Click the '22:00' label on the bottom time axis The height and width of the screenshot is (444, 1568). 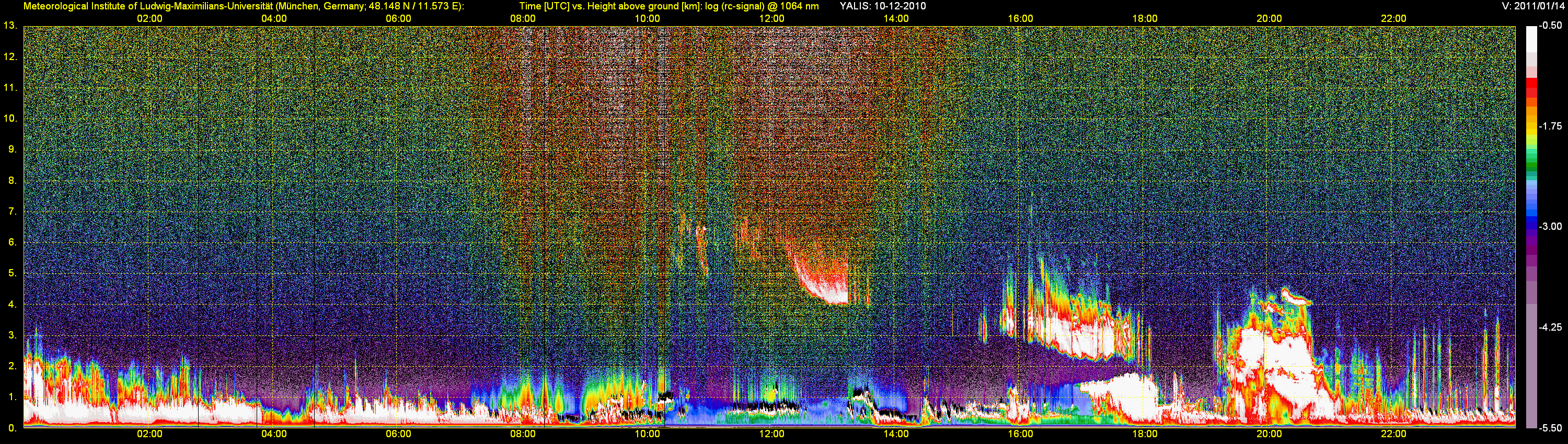coord(1393,434)
